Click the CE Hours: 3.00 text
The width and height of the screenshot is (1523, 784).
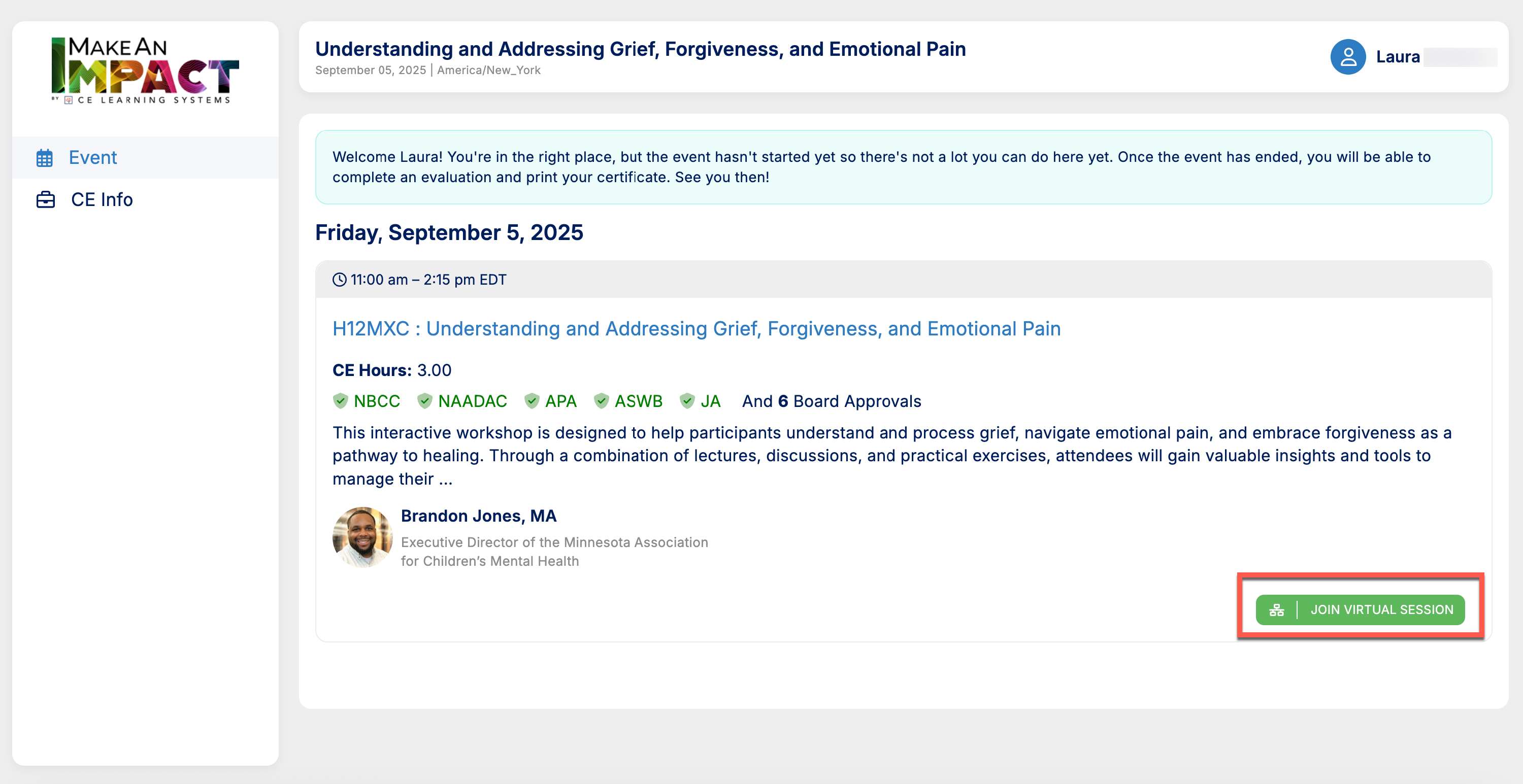pos(391,370)
